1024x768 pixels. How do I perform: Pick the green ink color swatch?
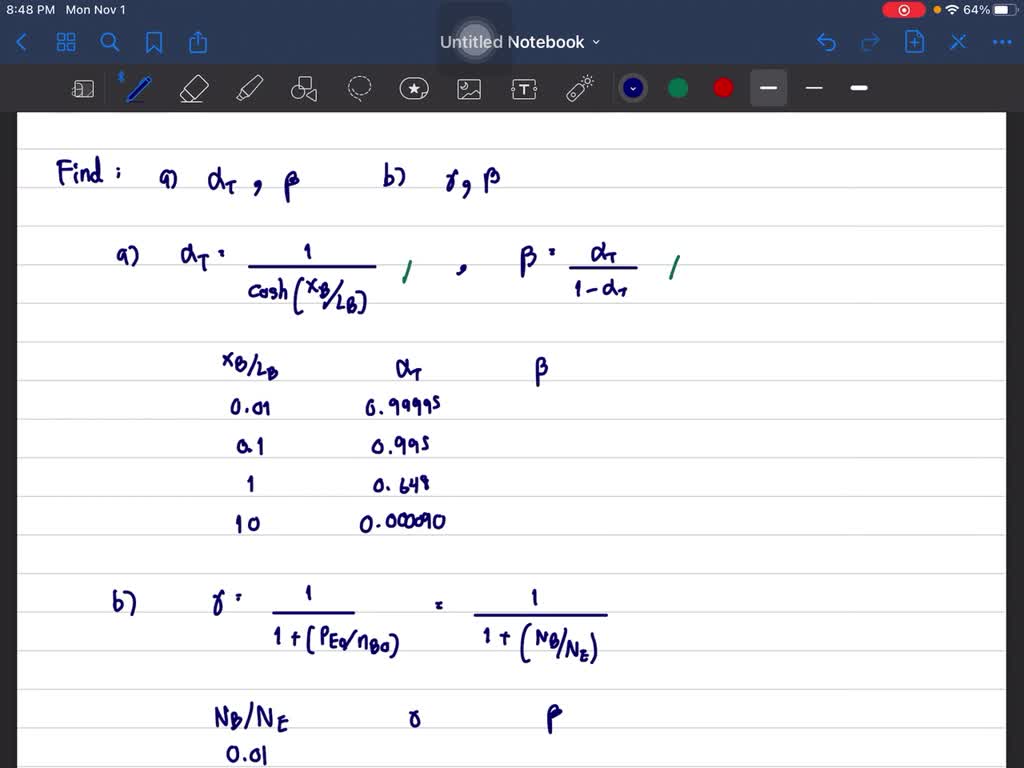pos(678,88)
